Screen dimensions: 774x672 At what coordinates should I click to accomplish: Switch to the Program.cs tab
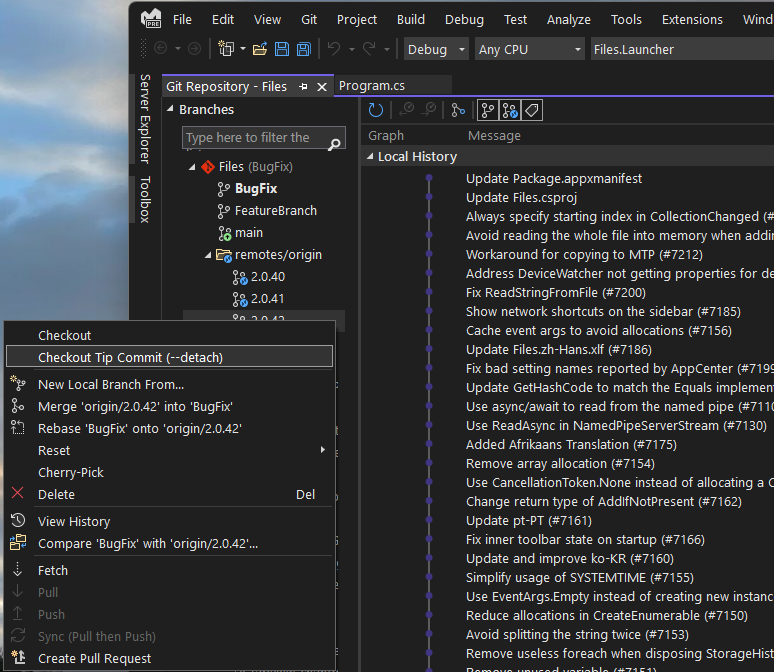tap(371, 86)
